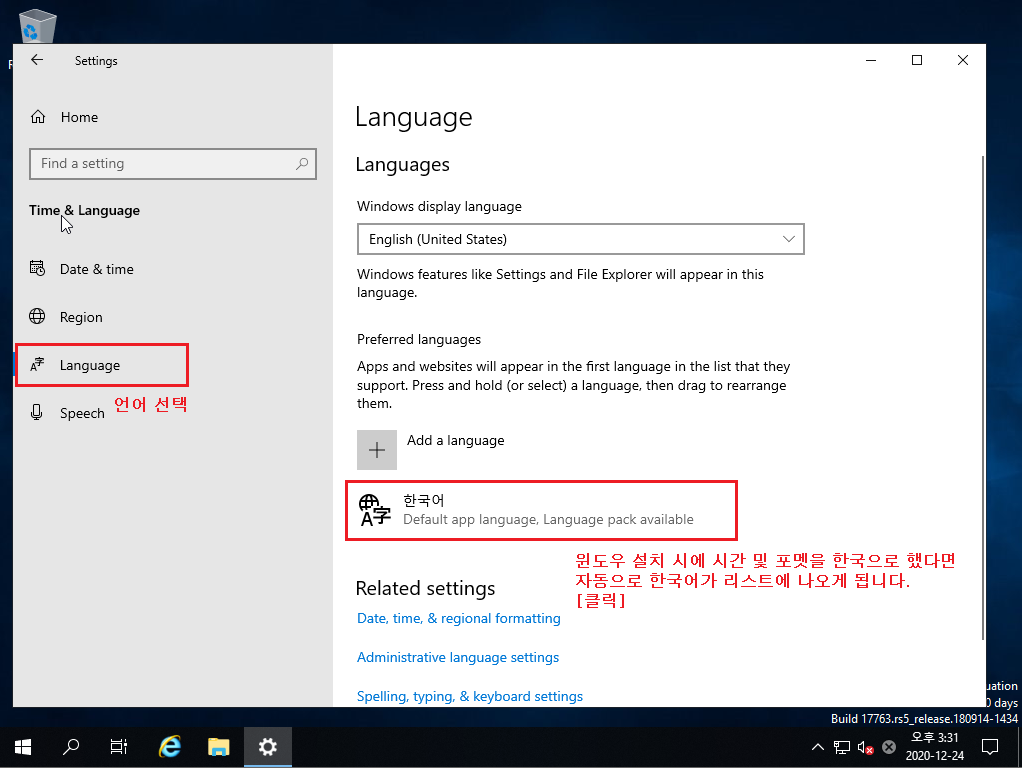Click the network tray icon
This screenshot has width=1022, height=768.
(x=841, y=747)
